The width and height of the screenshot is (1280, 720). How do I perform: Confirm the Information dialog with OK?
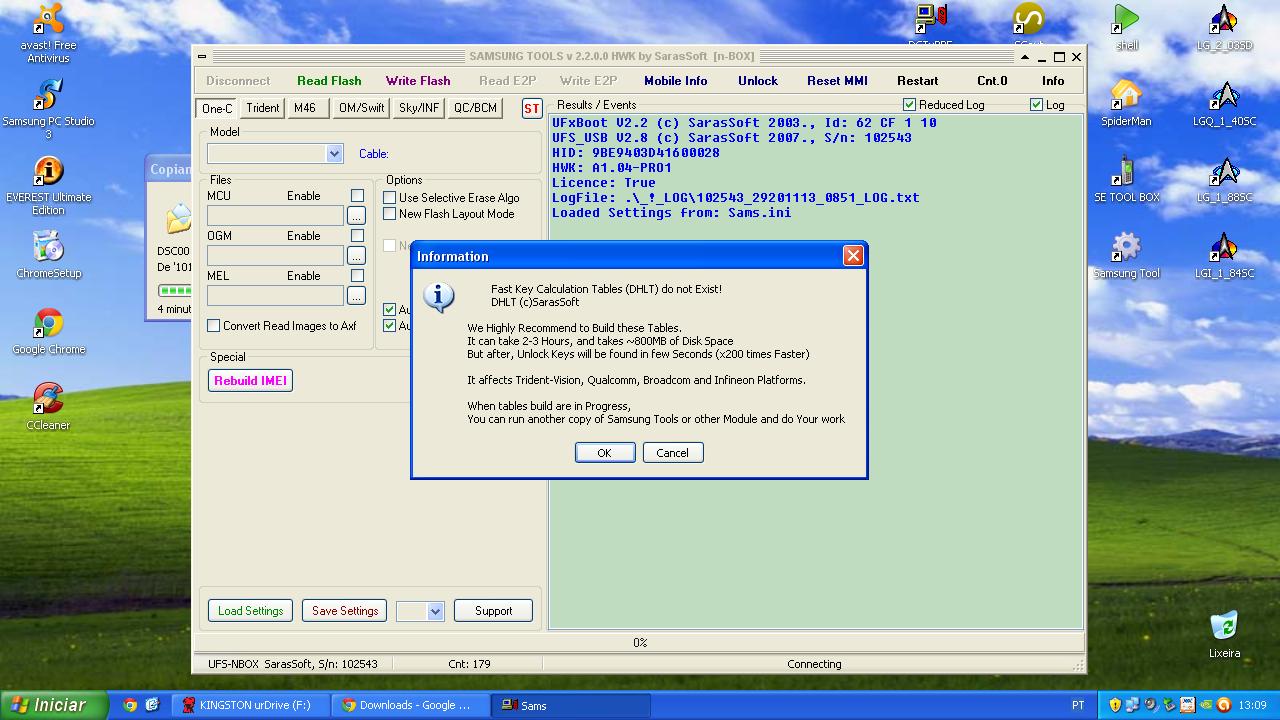pos(604,453)
